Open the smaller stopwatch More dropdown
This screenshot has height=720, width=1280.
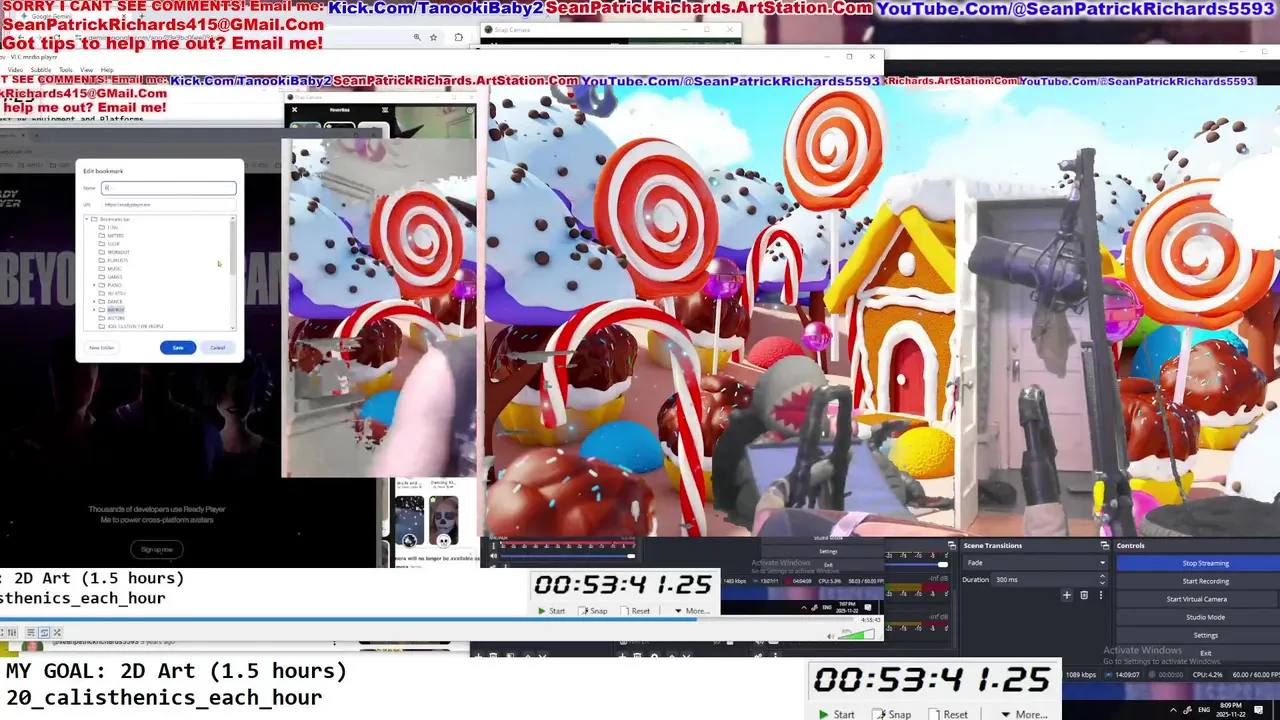click(691, 611)
